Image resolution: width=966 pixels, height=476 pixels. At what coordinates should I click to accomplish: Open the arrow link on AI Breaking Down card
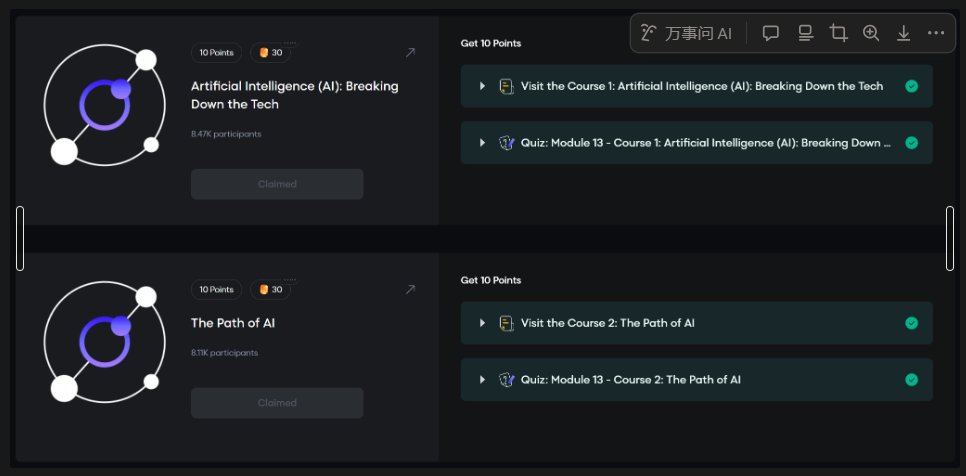coord(410,53)
